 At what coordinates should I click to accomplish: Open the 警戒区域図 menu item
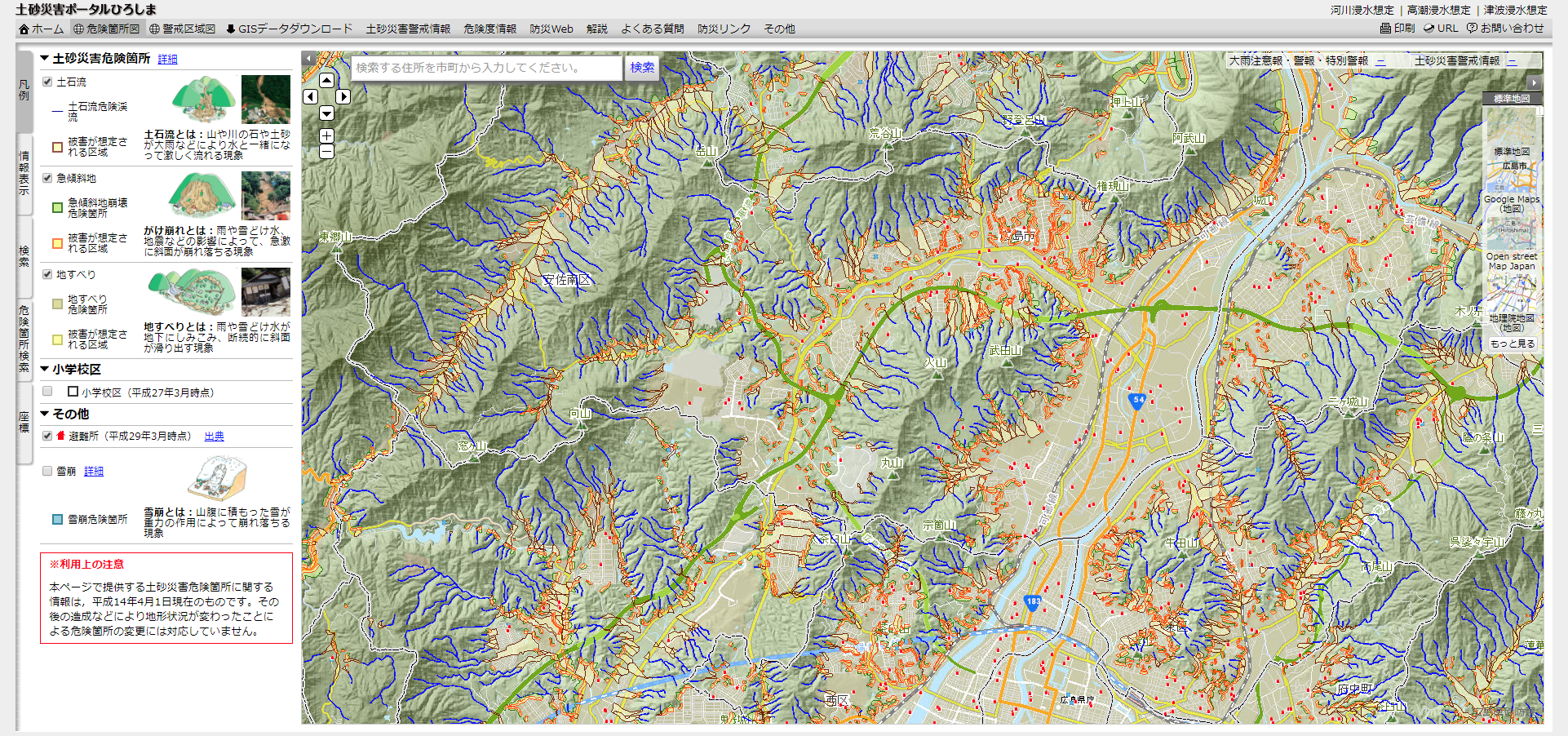pyautogui.click(x=182, y=29)
